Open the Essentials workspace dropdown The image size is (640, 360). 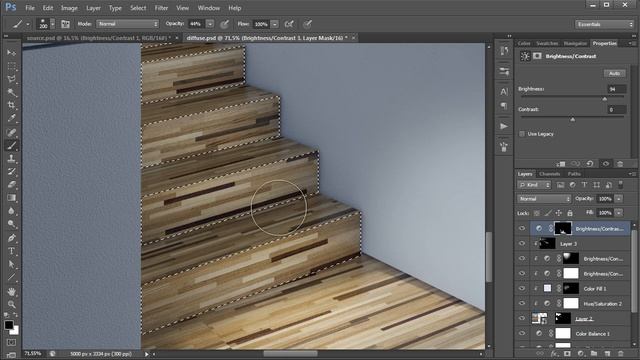(x=604, y=24)
